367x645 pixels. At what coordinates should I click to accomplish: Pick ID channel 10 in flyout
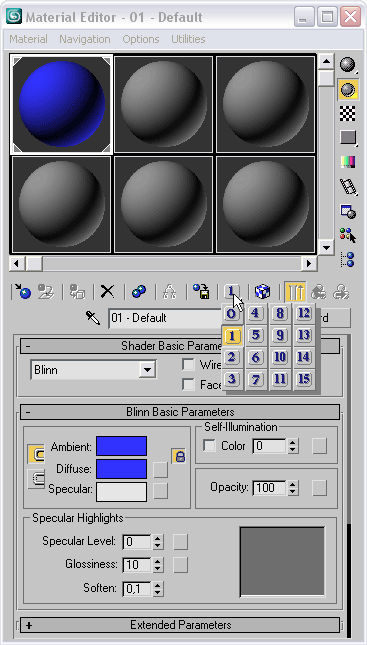tap(280, 357)
